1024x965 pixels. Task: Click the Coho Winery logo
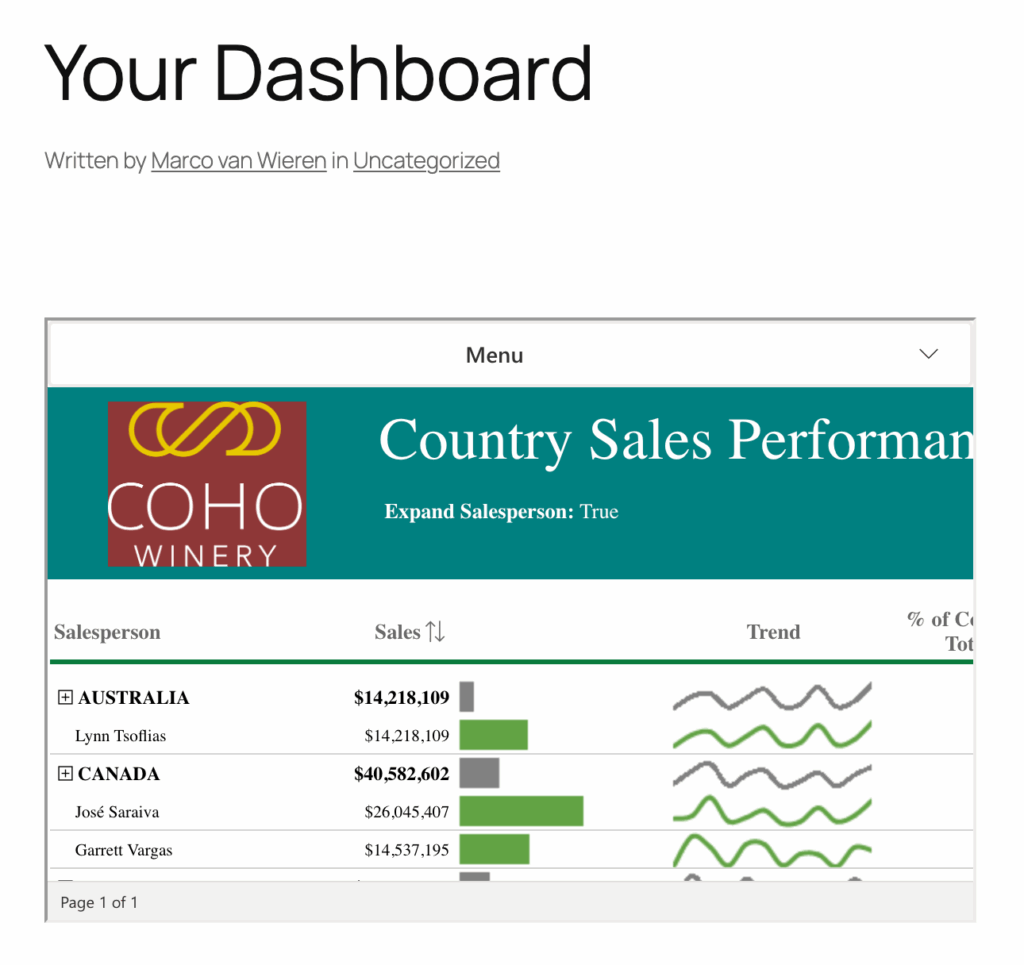click(207, 484)
